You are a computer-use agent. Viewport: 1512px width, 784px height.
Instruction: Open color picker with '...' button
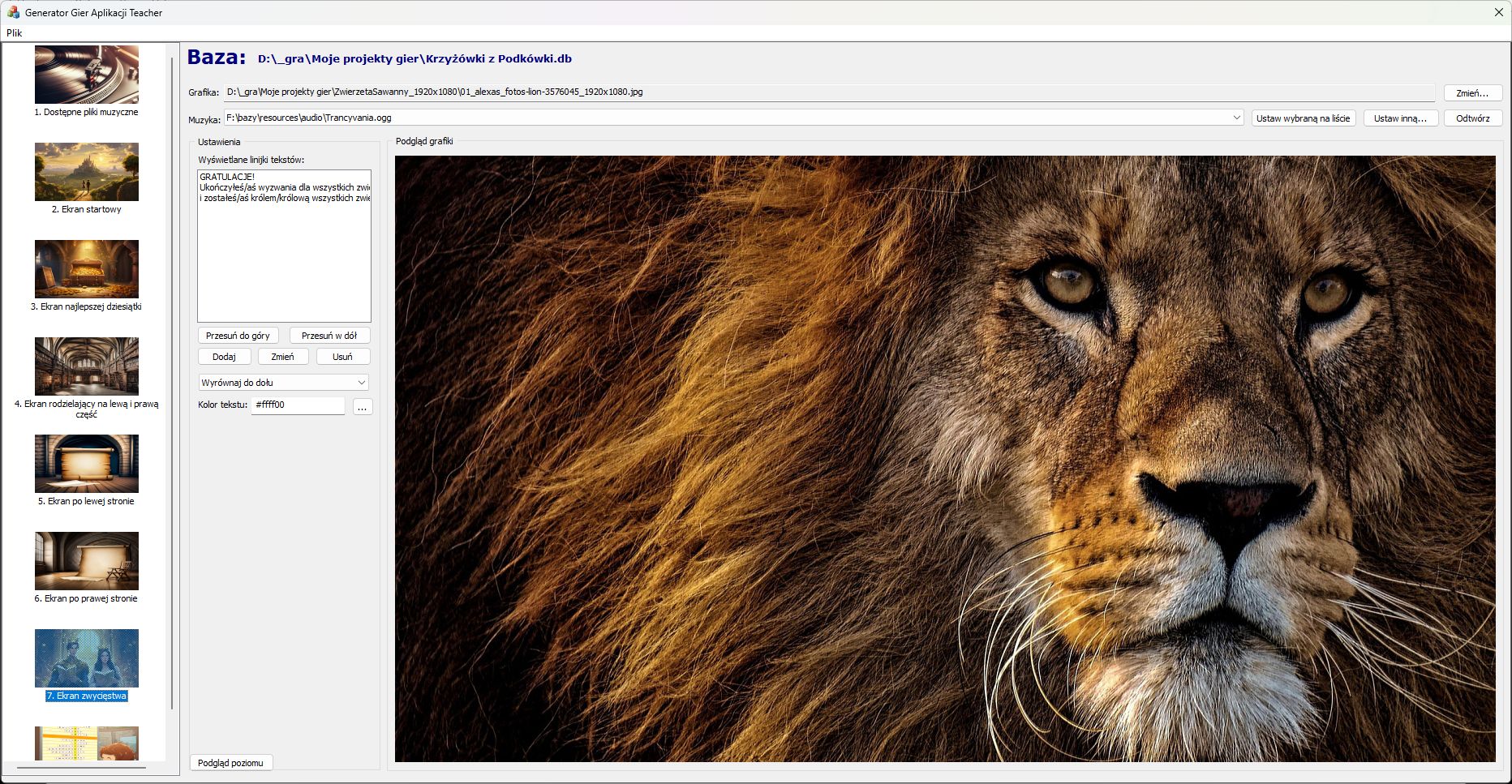[x=363, y=407]
